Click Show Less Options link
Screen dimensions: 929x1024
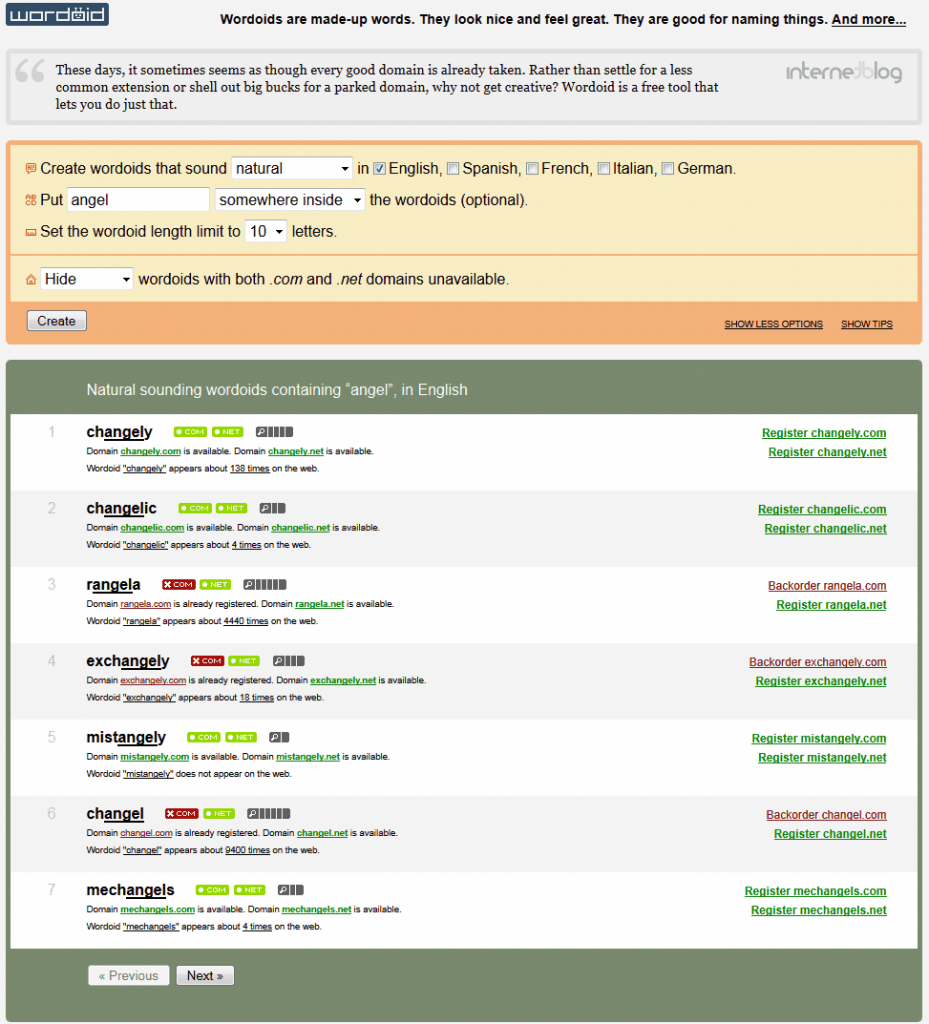[773, 324]
